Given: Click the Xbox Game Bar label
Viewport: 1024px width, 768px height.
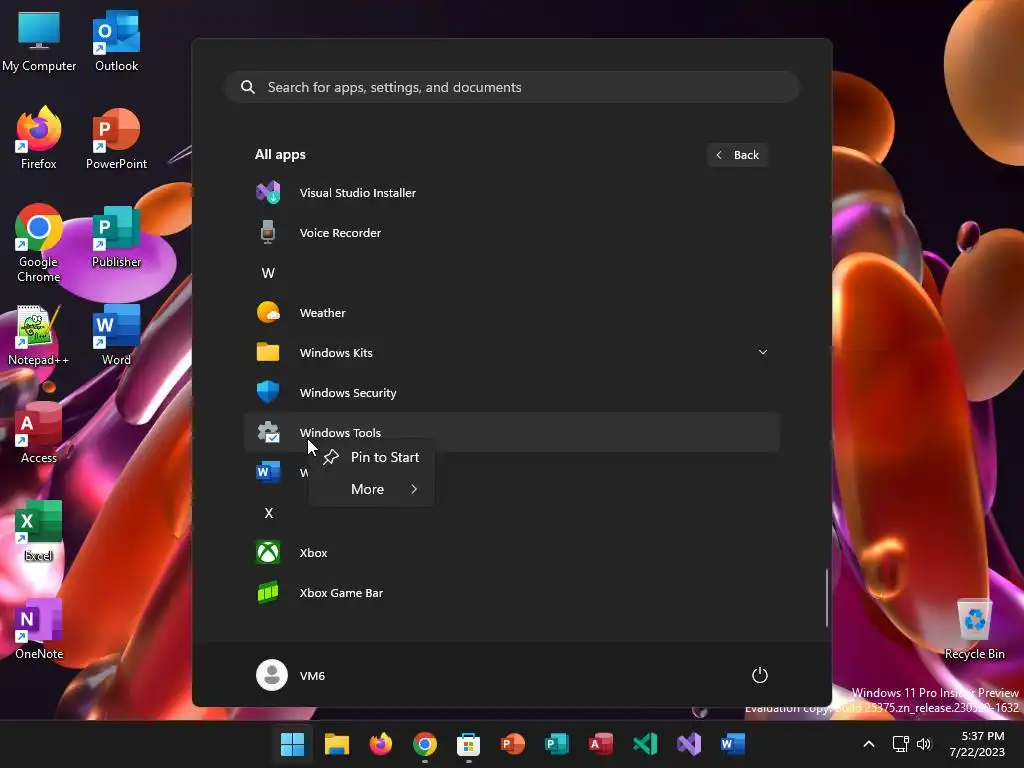Looking at the screenshot, I should (341, 593).
